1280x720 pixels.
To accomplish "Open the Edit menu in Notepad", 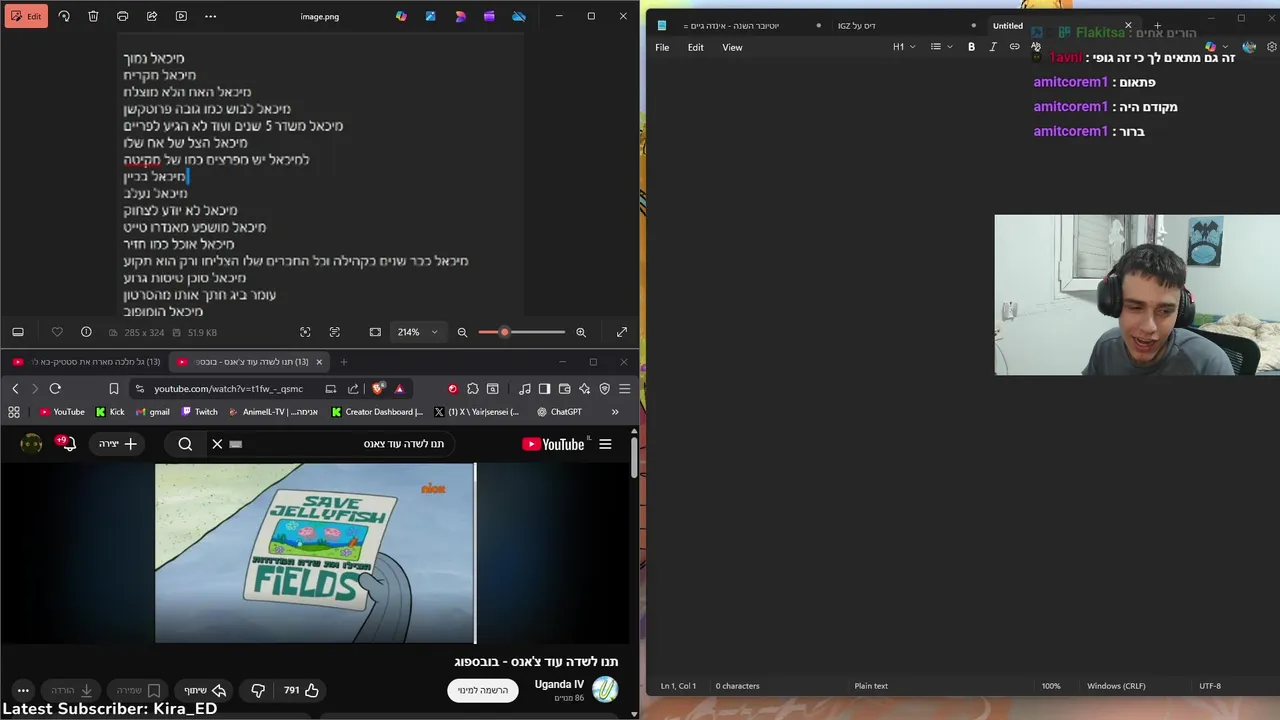I will [x=695, y=47].
